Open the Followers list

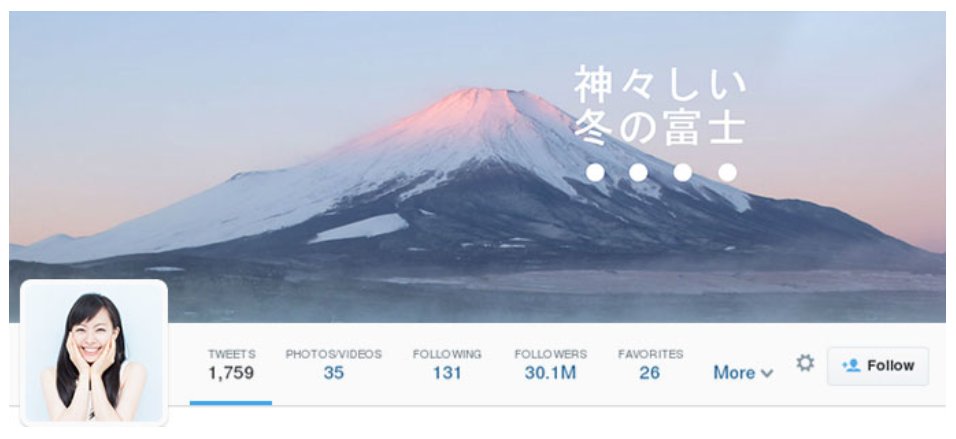551,365
